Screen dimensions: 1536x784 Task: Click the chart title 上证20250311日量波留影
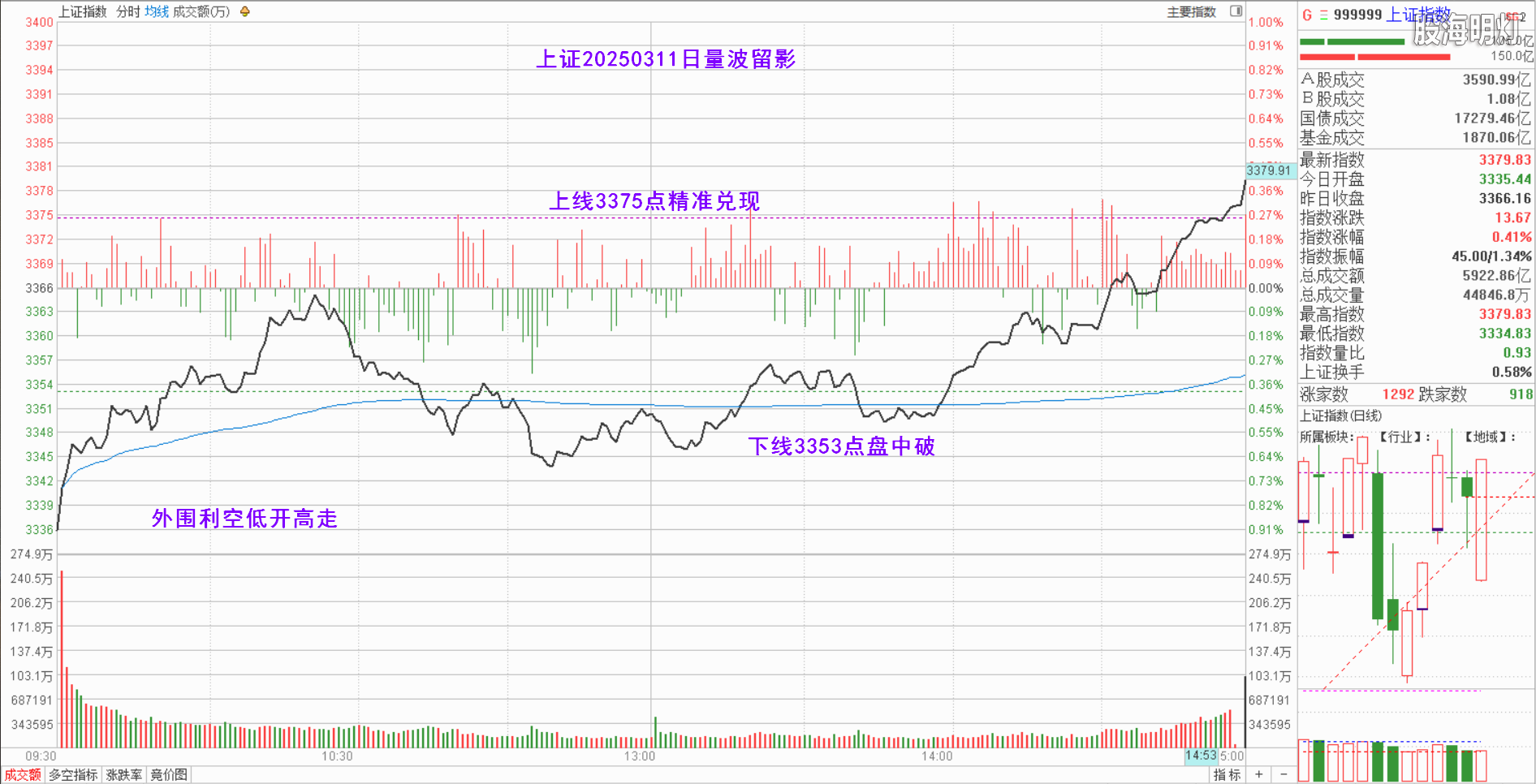(666, 59)
